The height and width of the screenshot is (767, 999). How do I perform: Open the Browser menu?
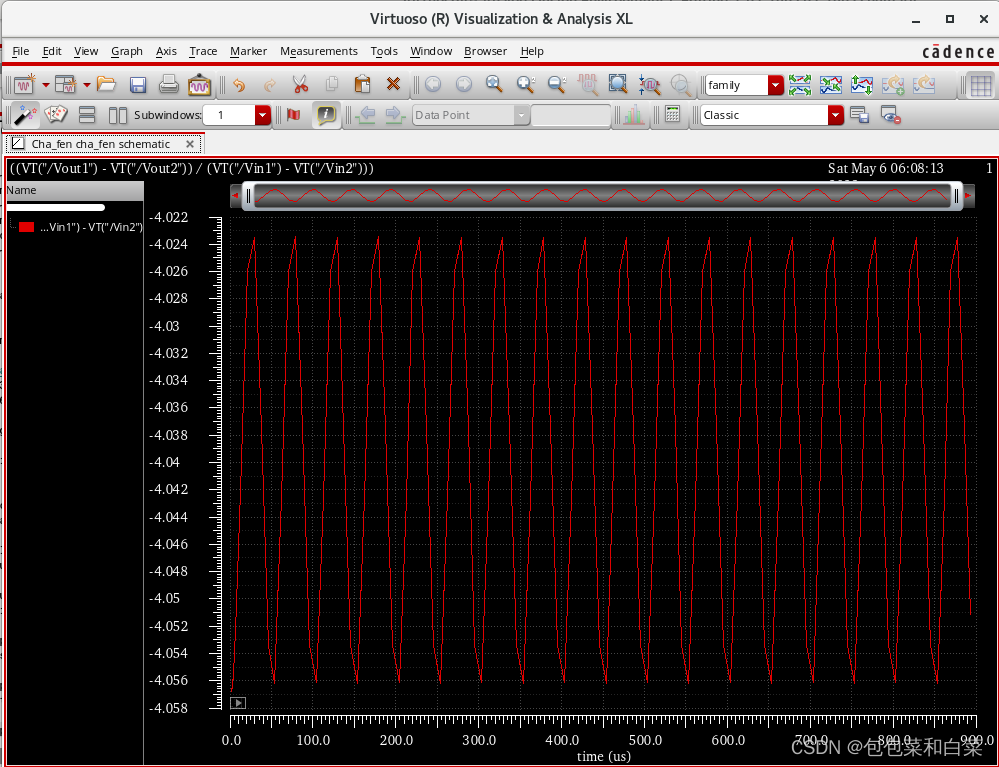click(x=485, y=51)
